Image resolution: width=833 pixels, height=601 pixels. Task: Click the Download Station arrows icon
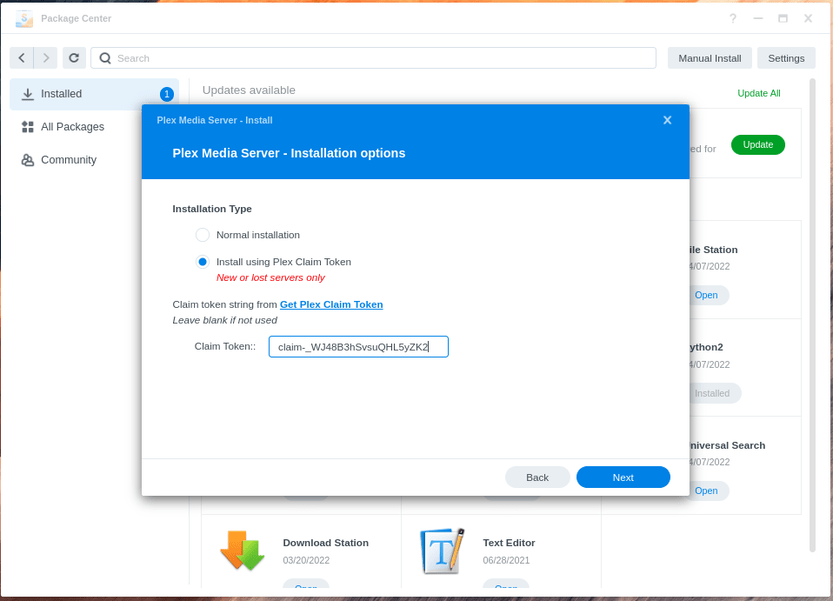click(x=242, y=551)
